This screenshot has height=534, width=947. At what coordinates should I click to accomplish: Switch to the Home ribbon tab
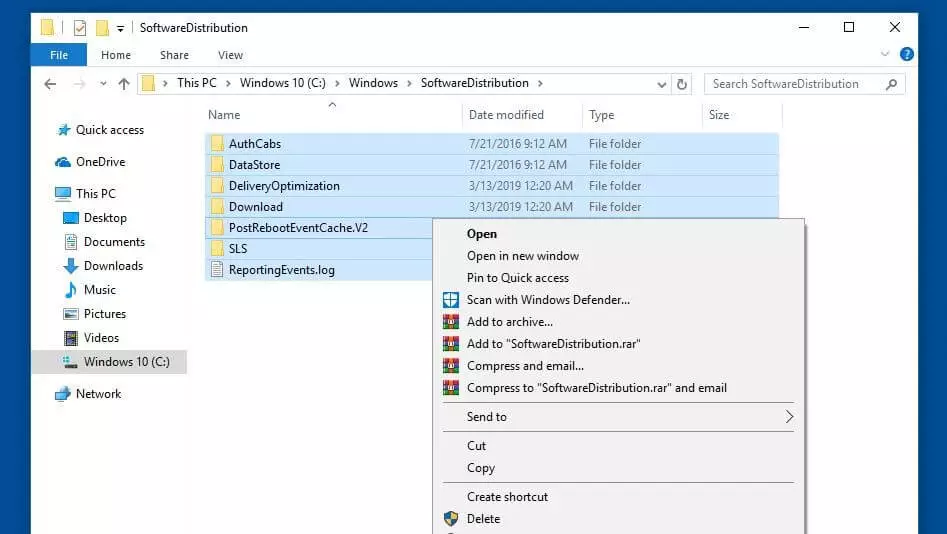coord(116,55)
